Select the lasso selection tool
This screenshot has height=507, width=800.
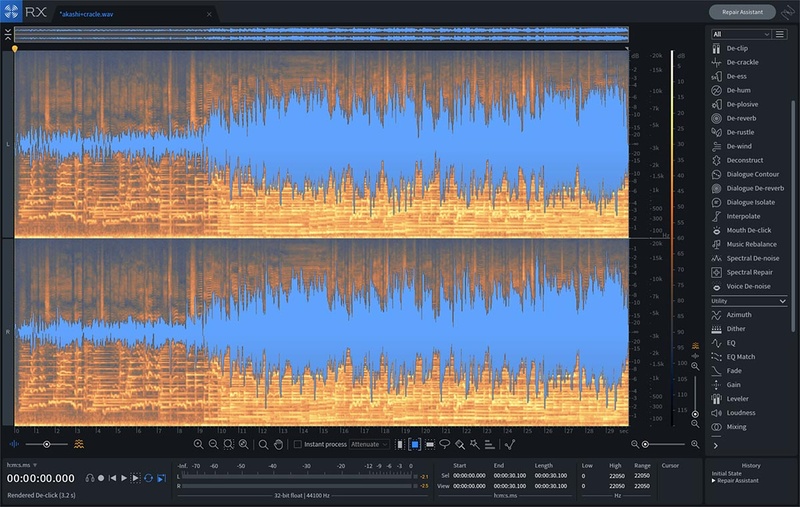click(x=444, y=444)
